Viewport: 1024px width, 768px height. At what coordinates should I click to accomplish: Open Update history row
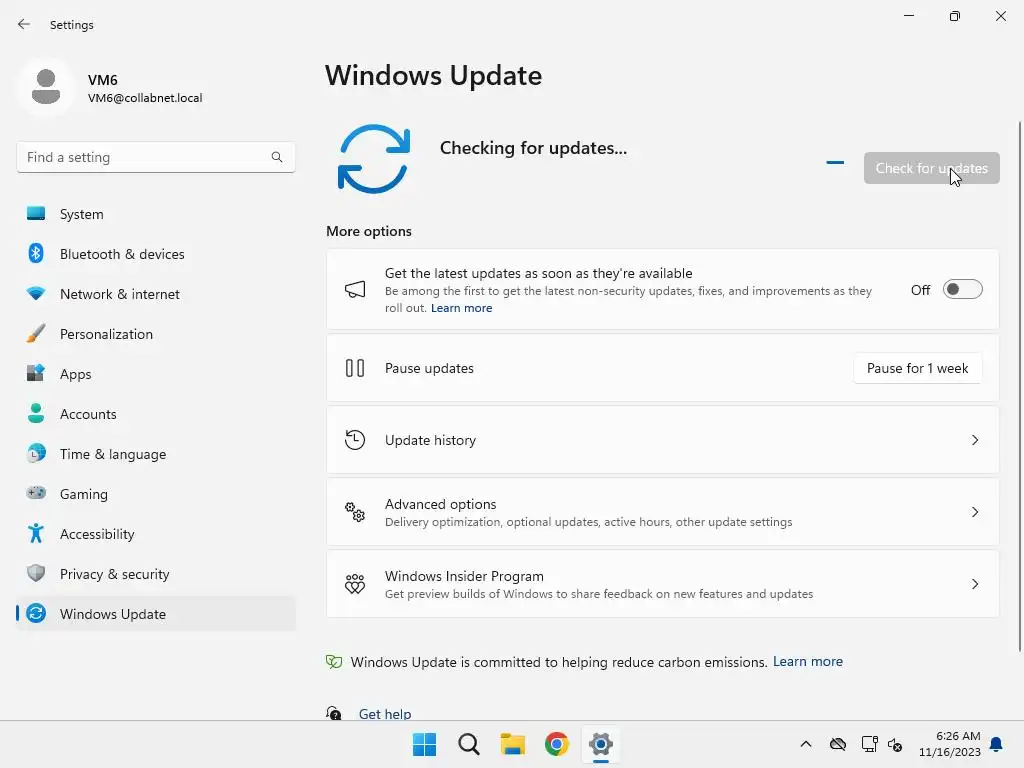(x=662, y=440)
